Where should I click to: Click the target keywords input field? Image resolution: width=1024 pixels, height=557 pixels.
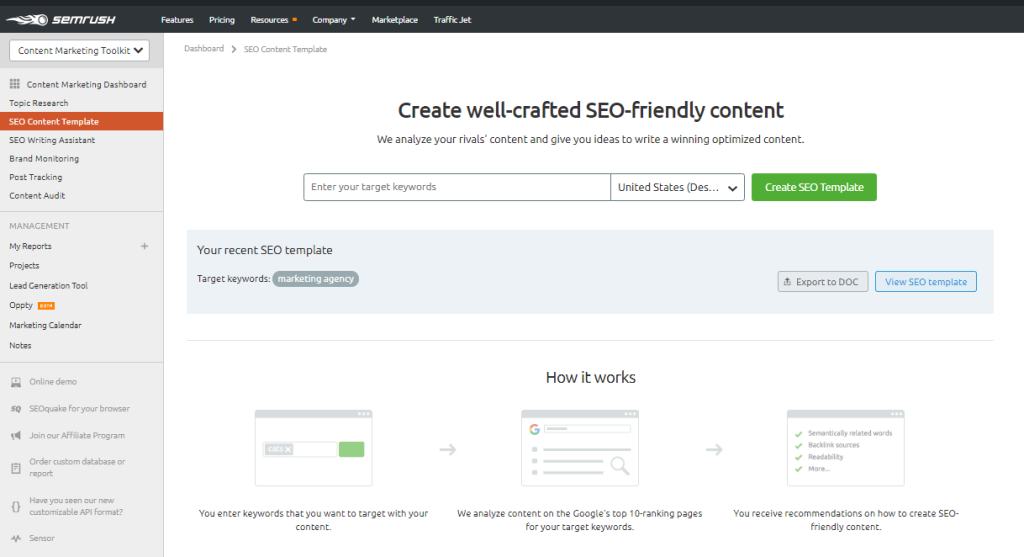456,187
